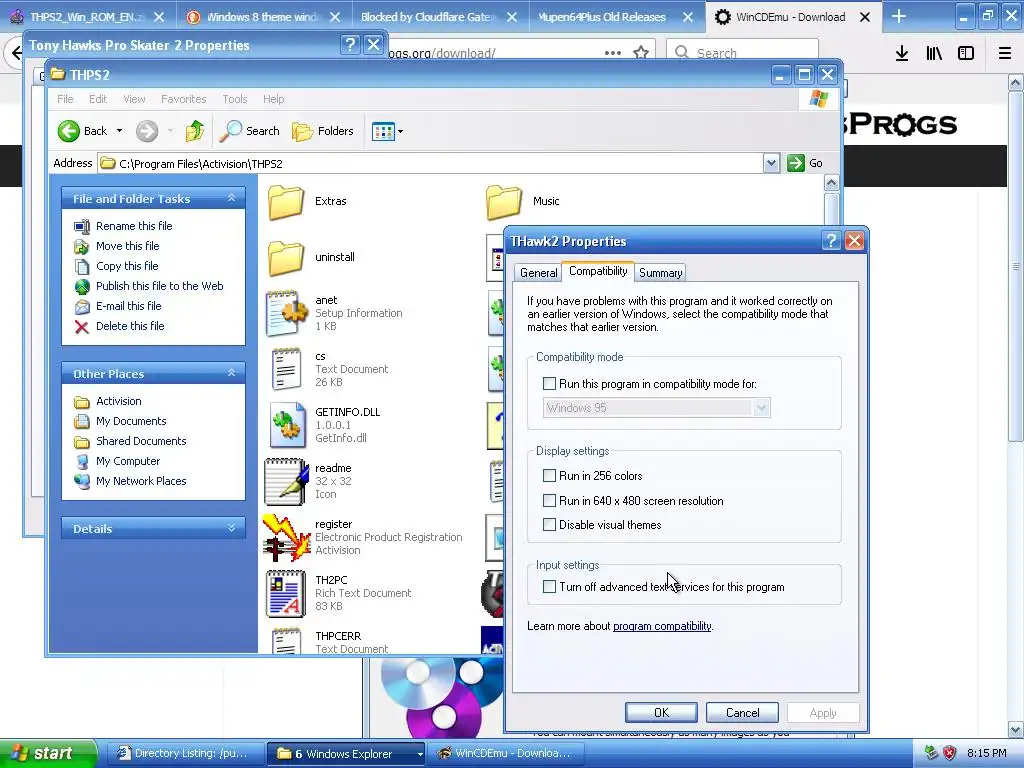Select the uninstall folder icon
1024x768 pixels.
(x=286, y=257)
